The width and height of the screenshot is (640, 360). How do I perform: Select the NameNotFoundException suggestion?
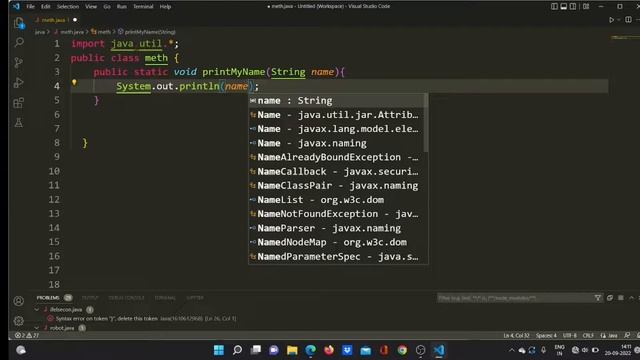point(336,214)
